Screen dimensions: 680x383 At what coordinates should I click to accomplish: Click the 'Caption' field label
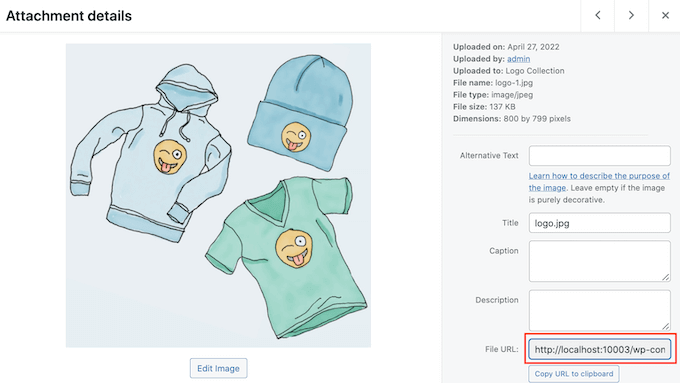click(503, 251)
